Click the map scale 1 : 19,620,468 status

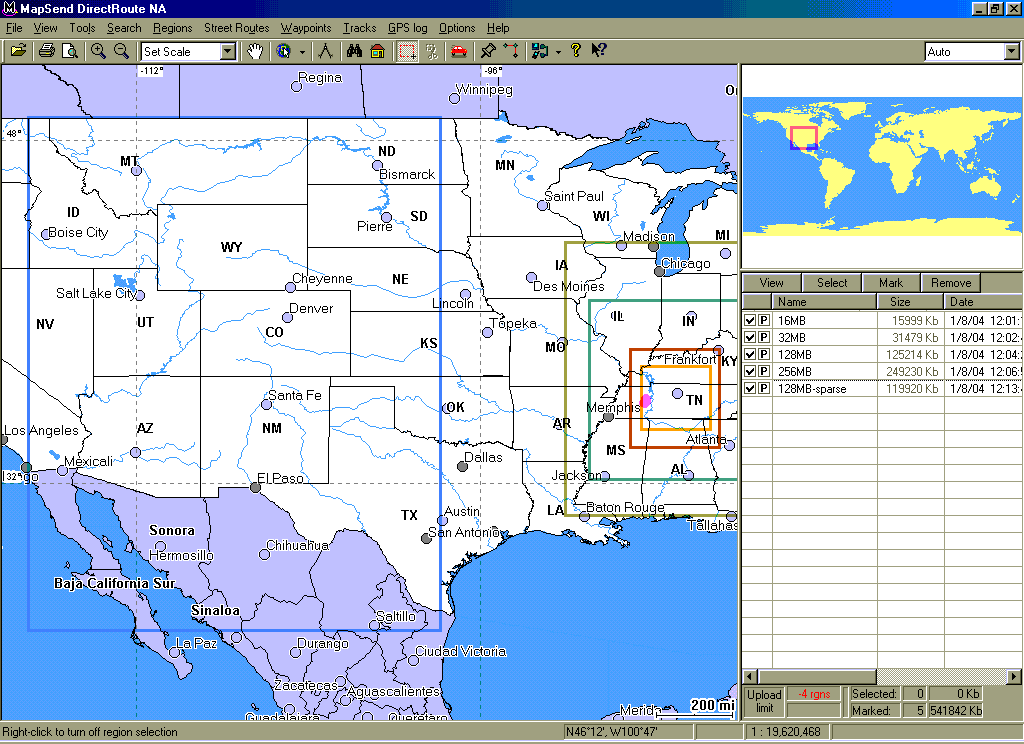tap(786, 732)
